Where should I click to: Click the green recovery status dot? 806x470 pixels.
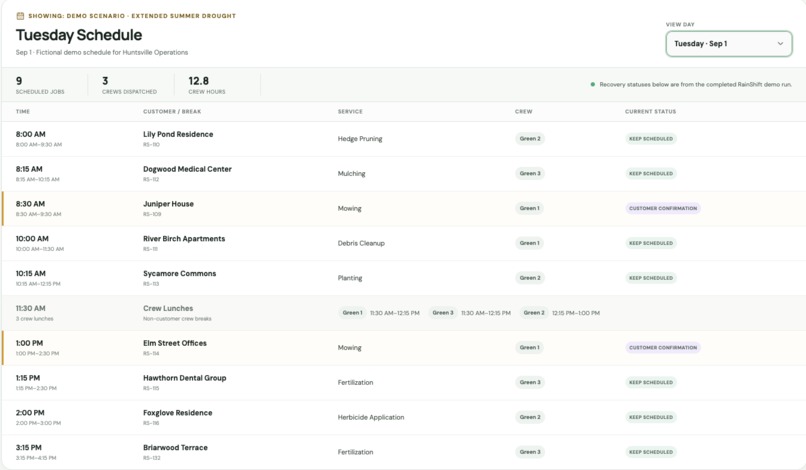tap(593, 84)
